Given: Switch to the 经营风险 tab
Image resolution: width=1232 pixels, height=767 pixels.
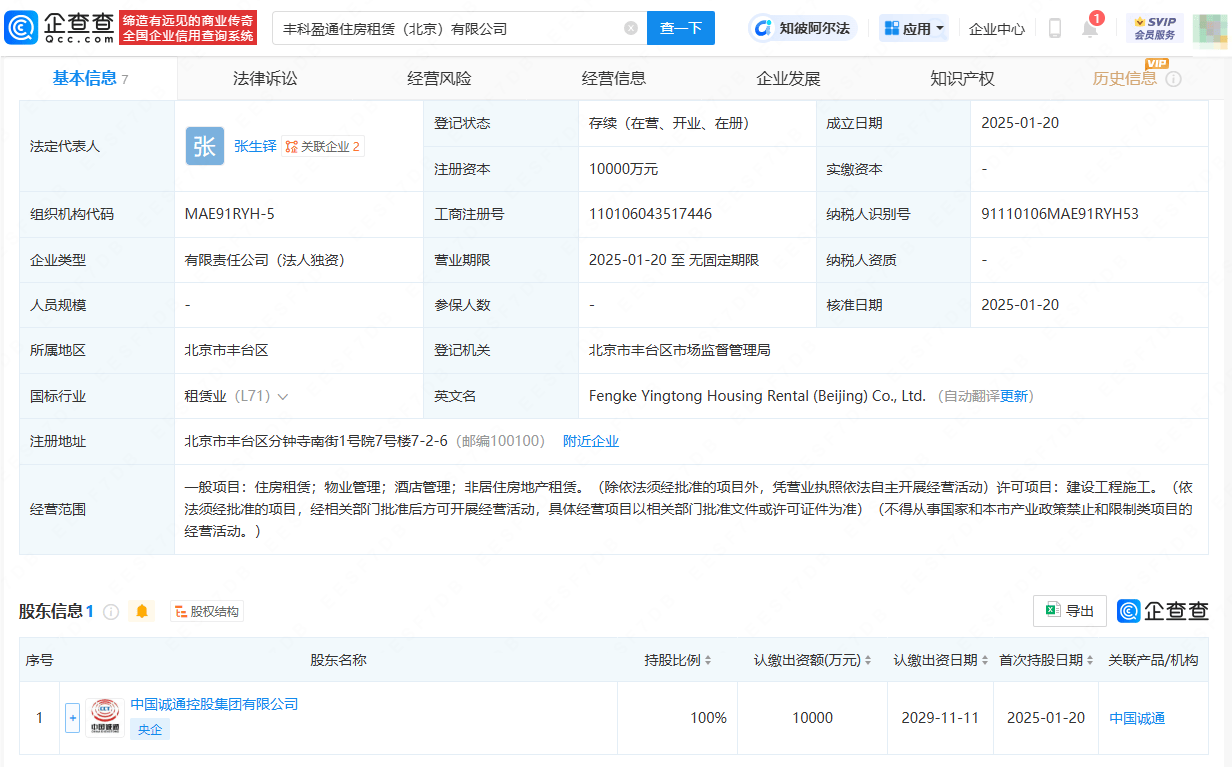Looking at the screenshot, I should pyautogui.click(x=439, y=78).
